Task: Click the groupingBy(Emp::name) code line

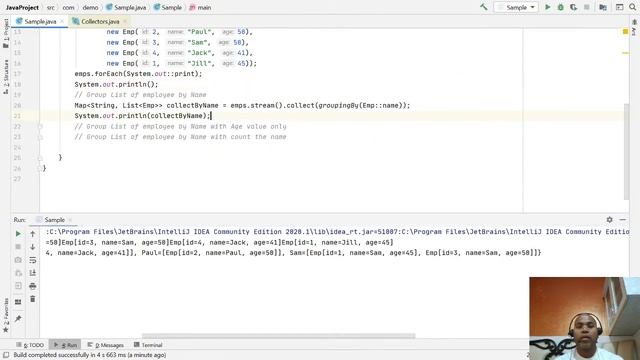Action: 242,105
